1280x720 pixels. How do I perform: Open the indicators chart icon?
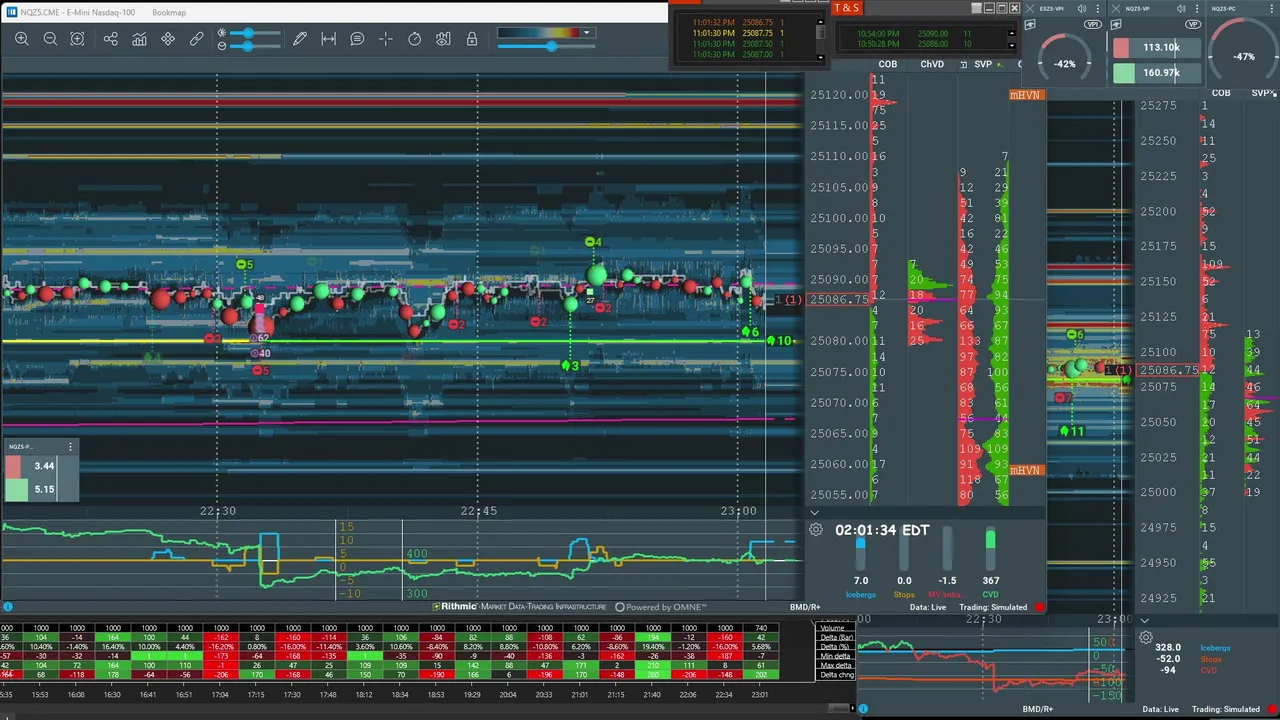coord(139,39)
